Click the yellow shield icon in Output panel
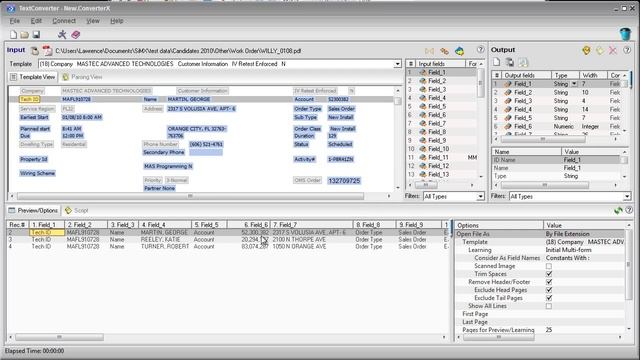This screenshot has width=640, height=360. [586, 50]
